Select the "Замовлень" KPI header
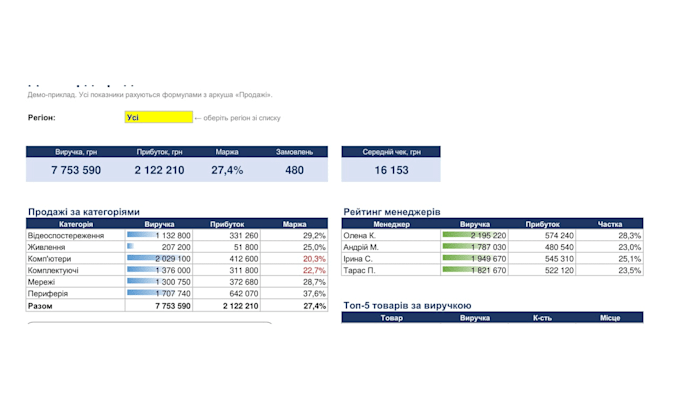Screen dimensions: 680x409 [x=294, y=152]
